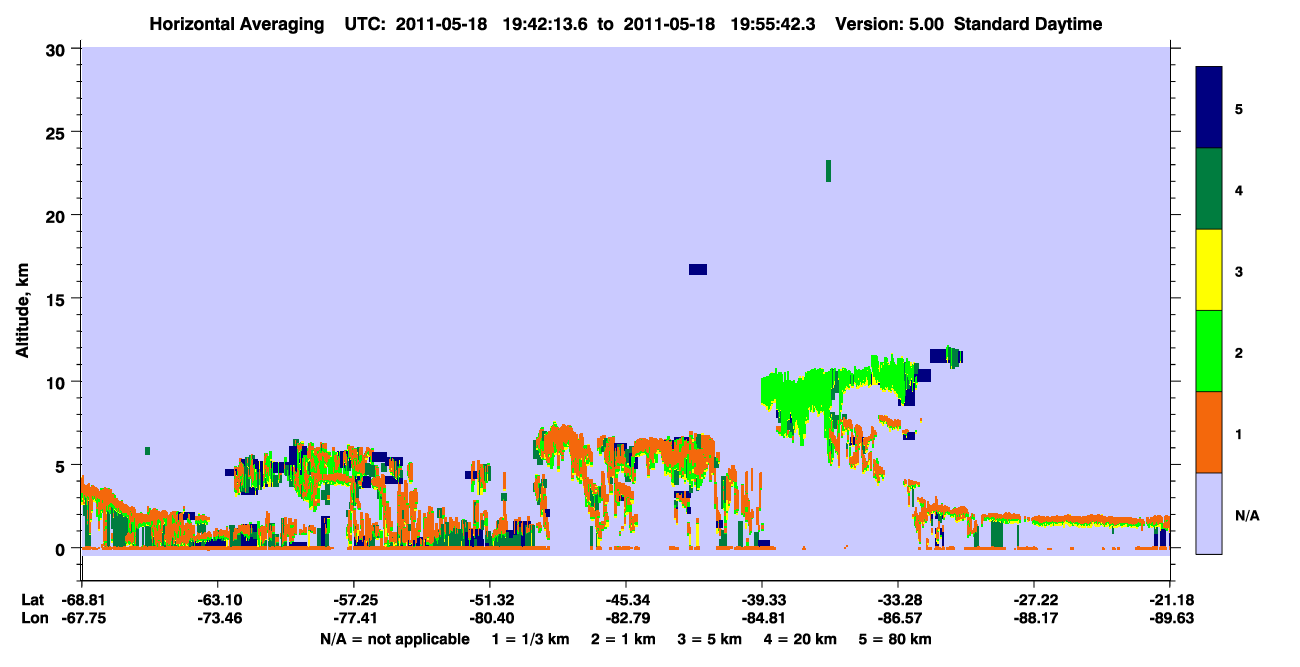The image size is (1300, 667).
Task: Click the 'Lon' row label
Action: 34,618
